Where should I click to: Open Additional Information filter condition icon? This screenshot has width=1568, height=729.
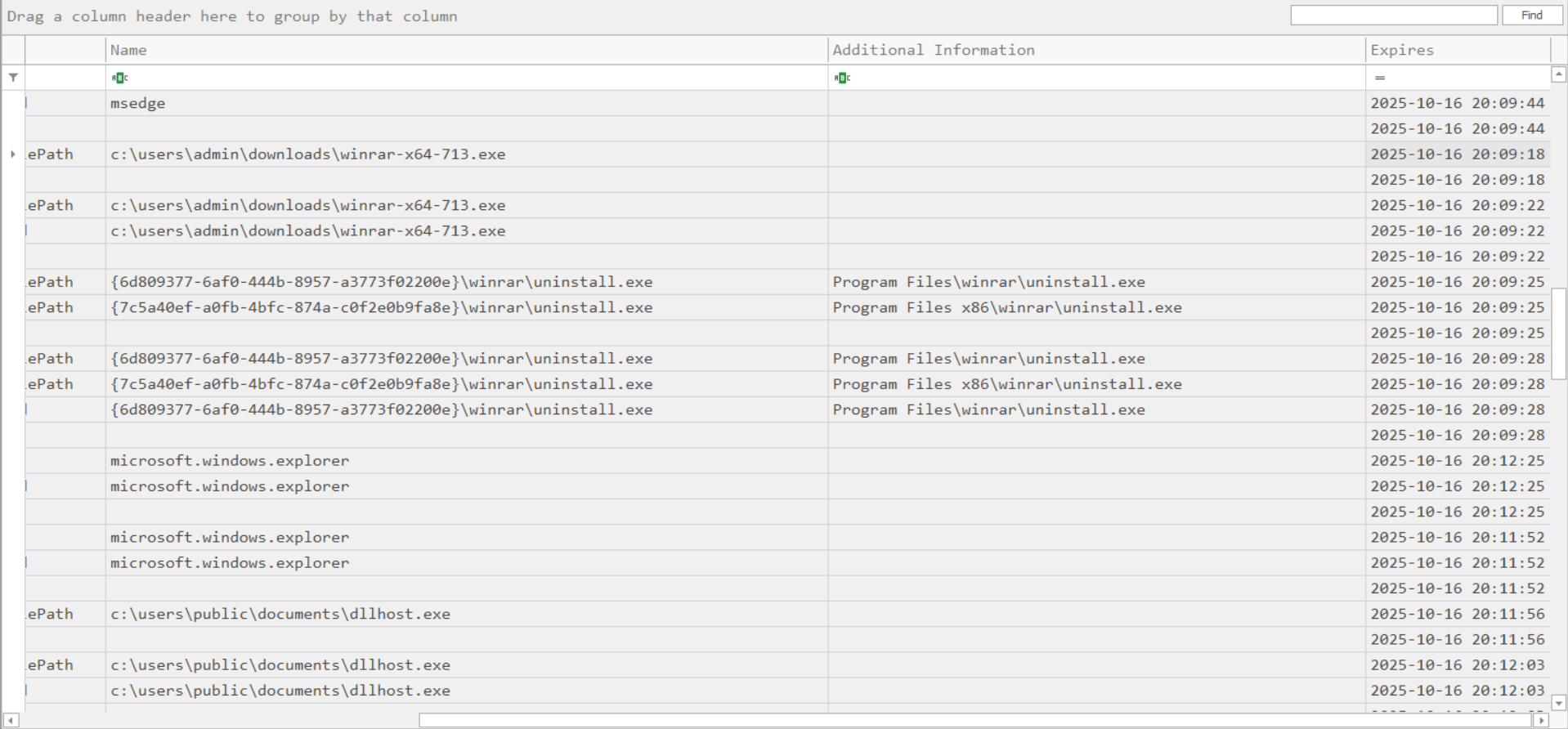pos(842,78)
